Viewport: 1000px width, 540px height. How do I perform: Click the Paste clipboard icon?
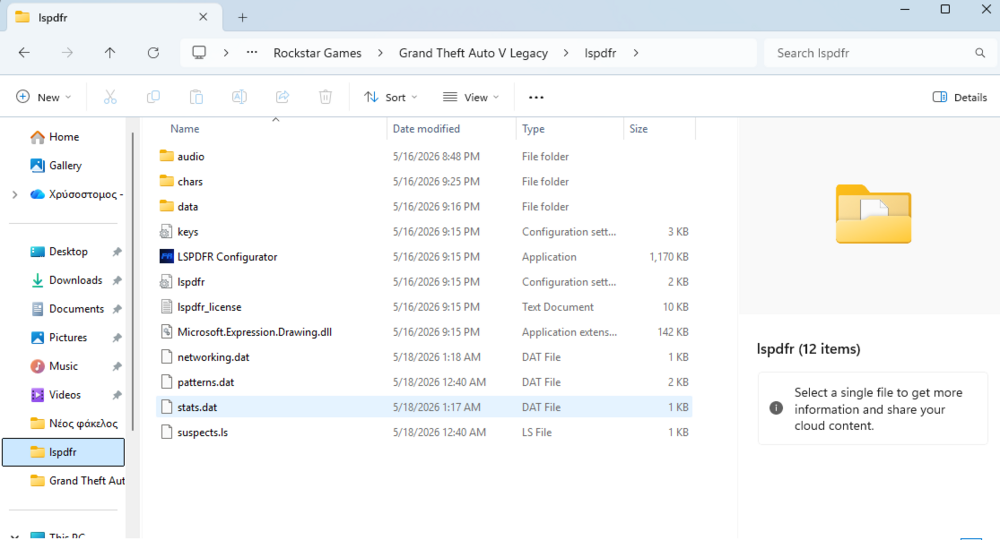coord(196,97)
